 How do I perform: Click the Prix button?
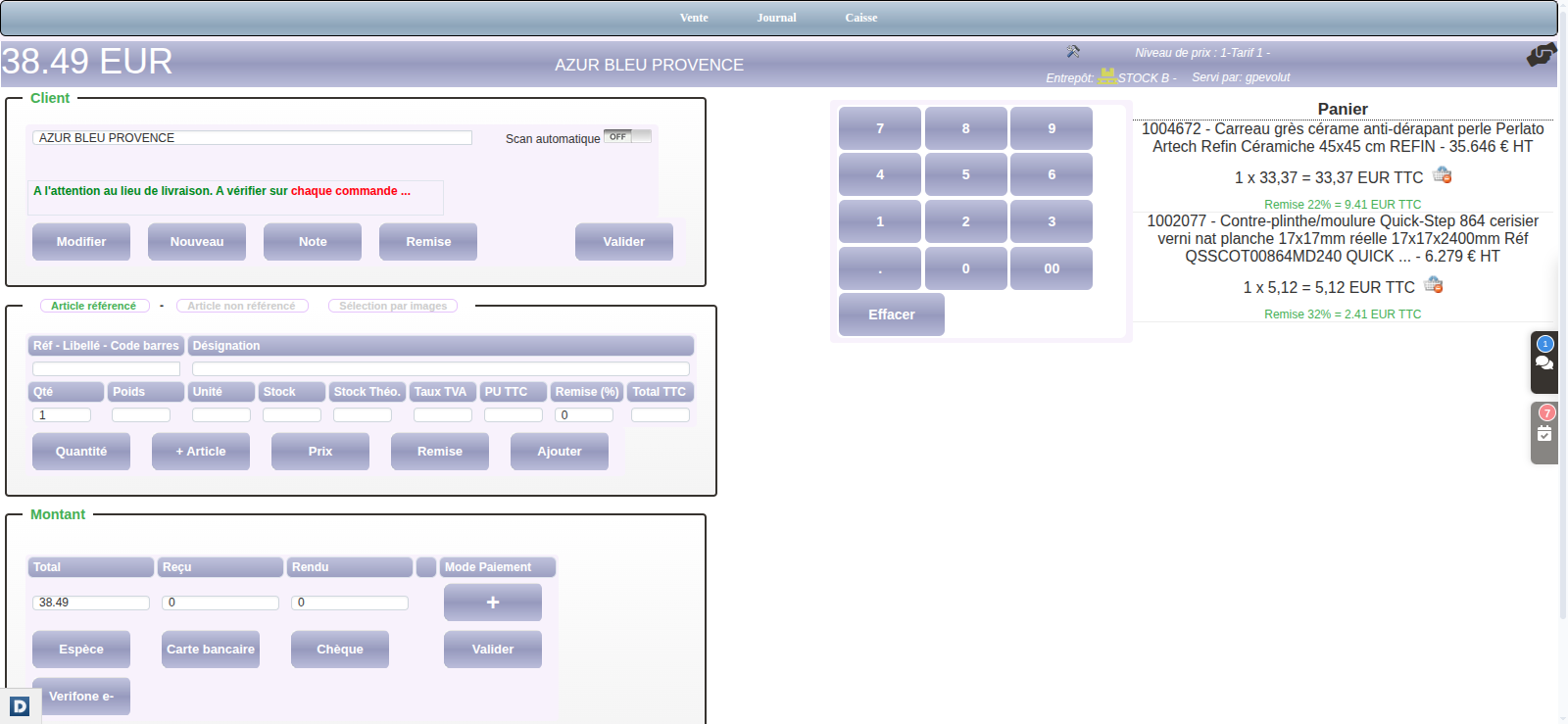point(320,452)
